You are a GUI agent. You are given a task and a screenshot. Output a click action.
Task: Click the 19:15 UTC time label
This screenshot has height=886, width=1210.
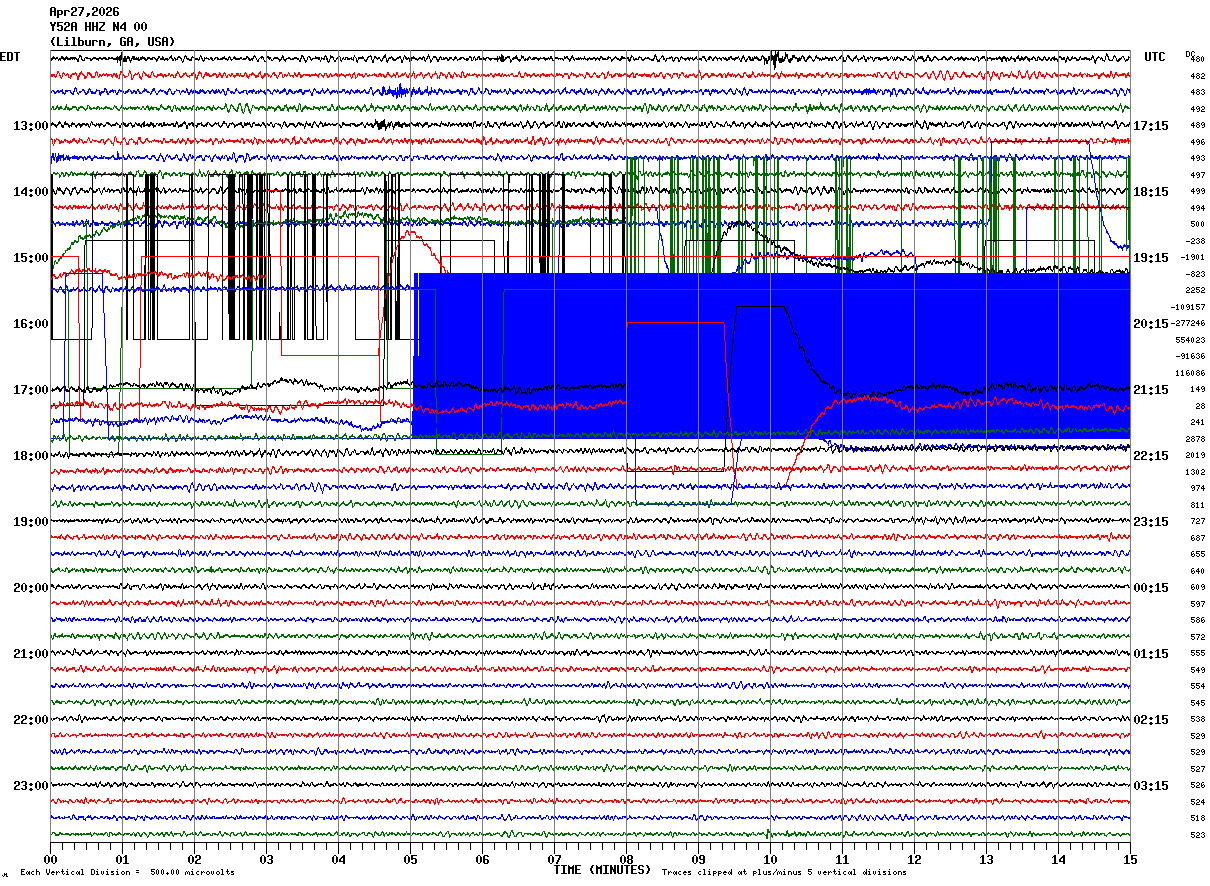pos(1151,258)
